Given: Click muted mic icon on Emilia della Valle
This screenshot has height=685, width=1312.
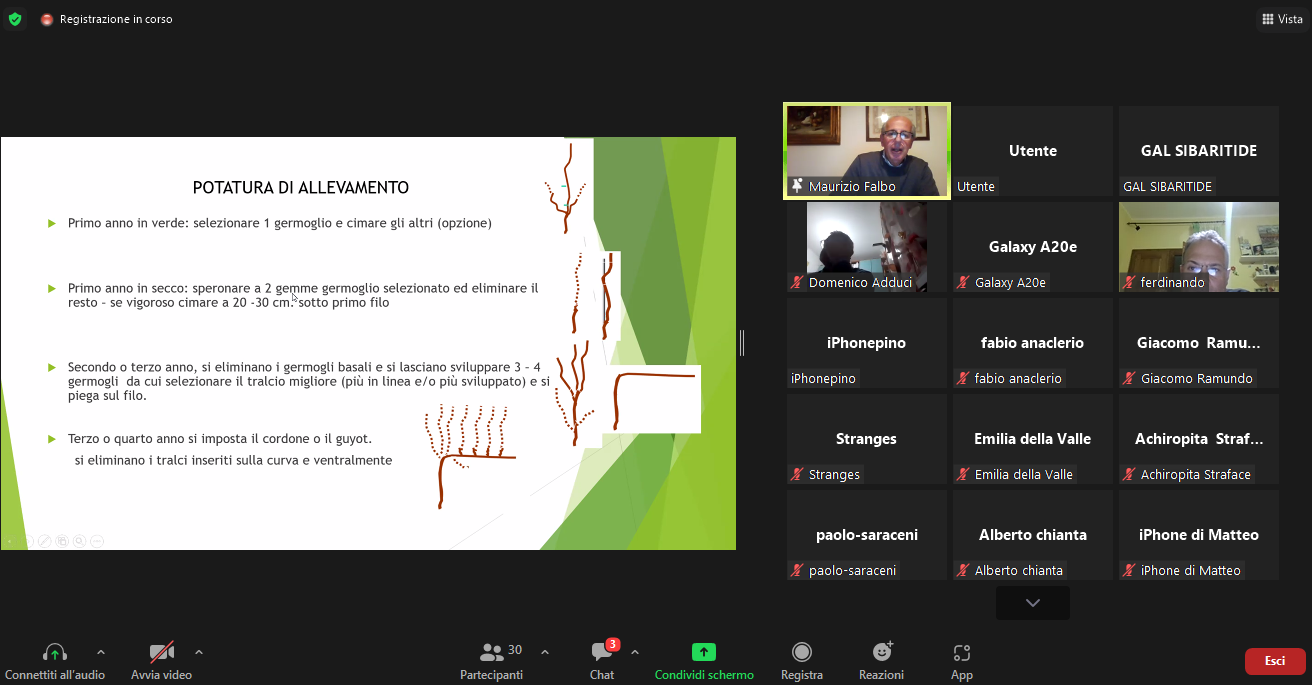Looking at the screenshot, I should coord(964,475).
